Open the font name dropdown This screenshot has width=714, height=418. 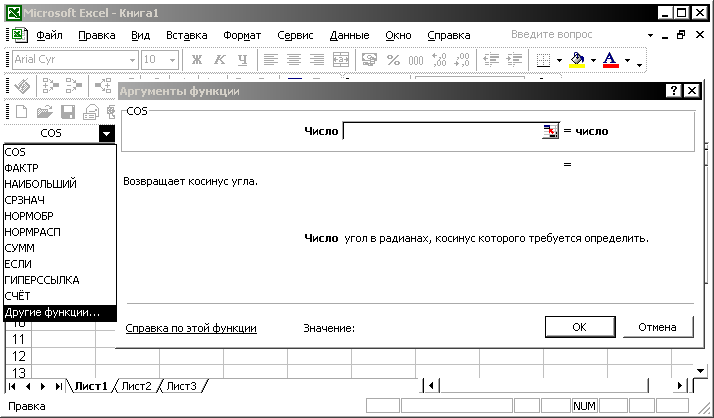coord(132,60)
